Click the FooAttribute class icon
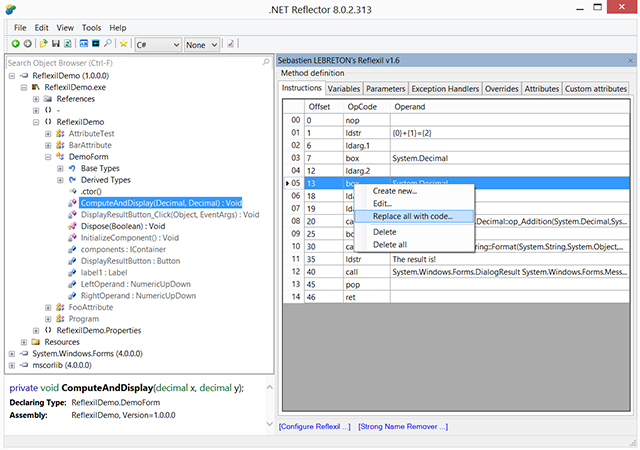 [60, 307]
